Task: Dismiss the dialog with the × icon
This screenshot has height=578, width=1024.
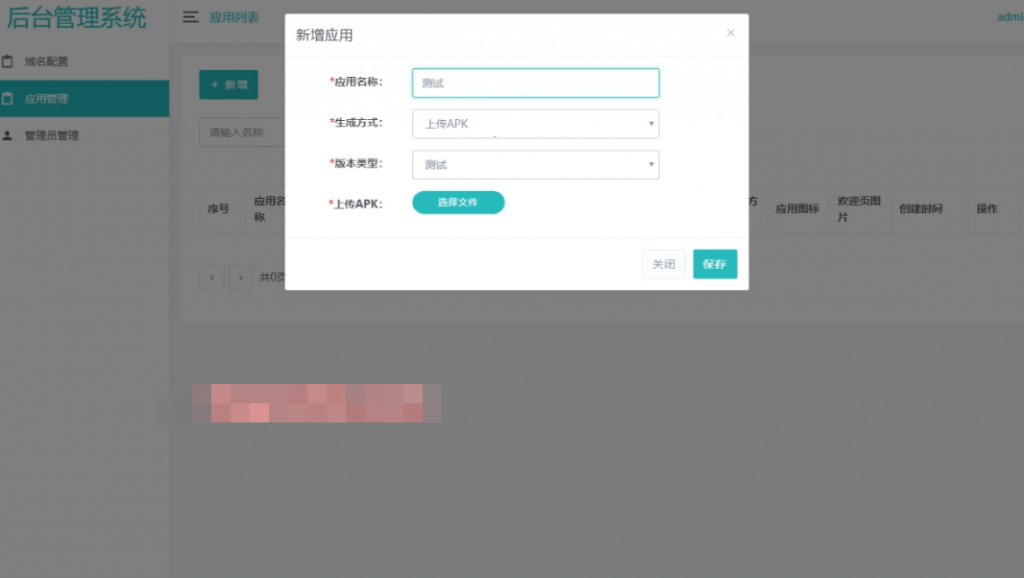Action: click(731, 32)
